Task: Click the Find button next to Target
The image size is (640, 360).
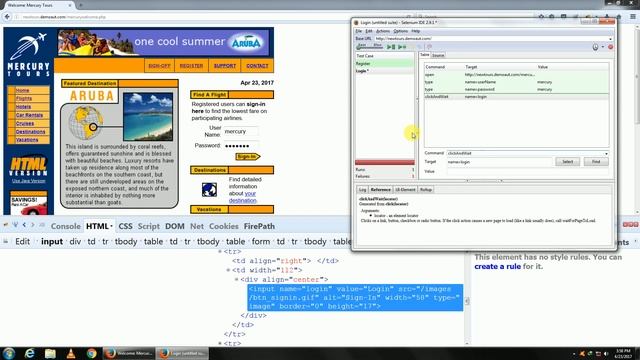Action: pyautogui.click(x=596, y=162)
